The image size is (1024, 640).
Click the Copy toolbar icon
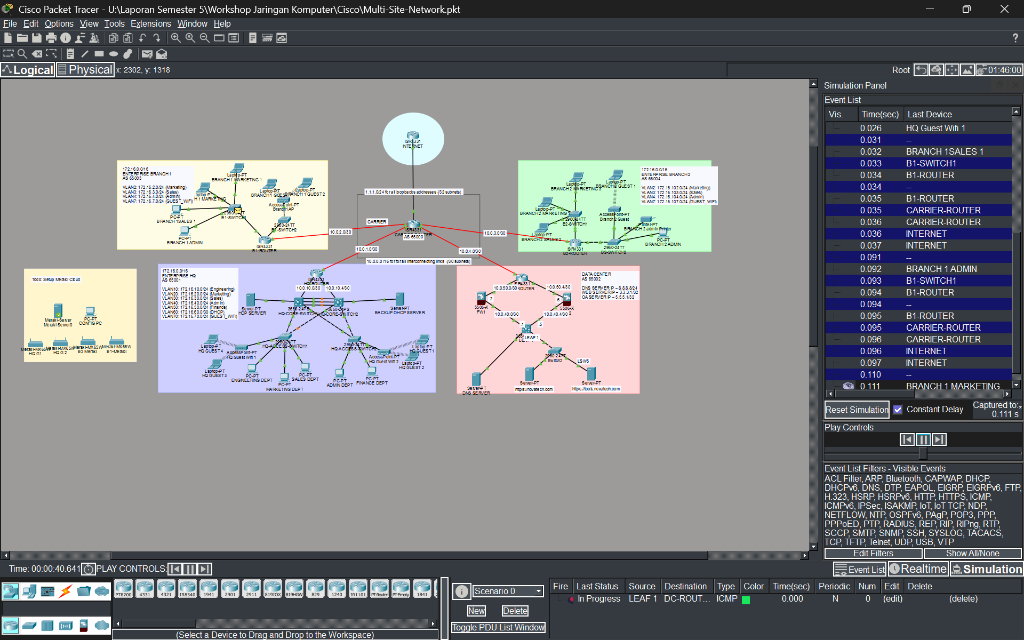pyautogui.click(x=113, y=38)
